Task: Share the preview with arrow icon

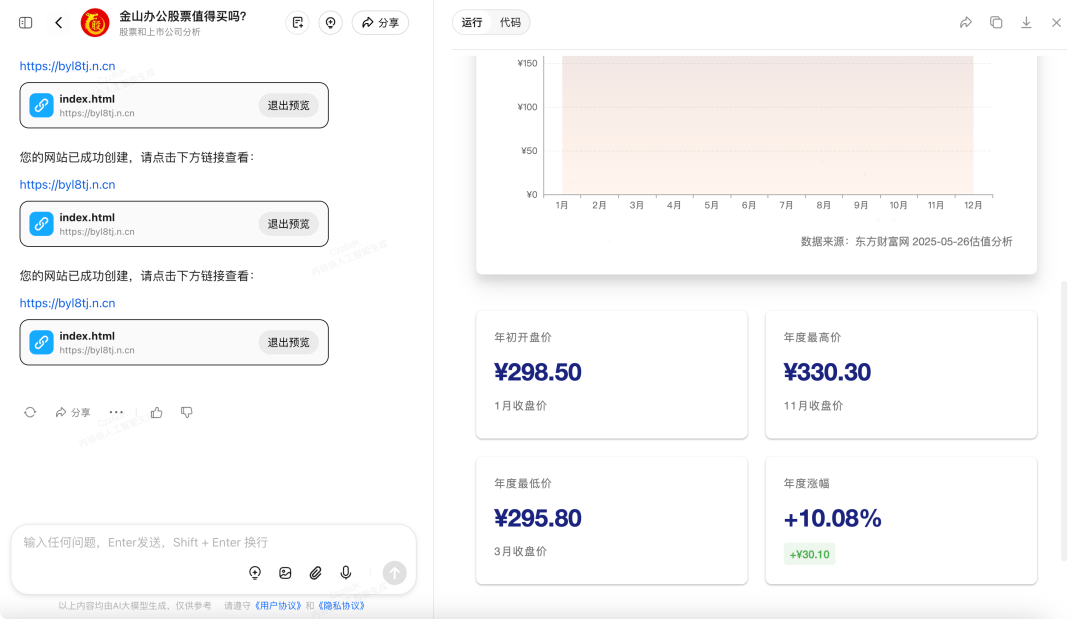Action: click(966, 23)
